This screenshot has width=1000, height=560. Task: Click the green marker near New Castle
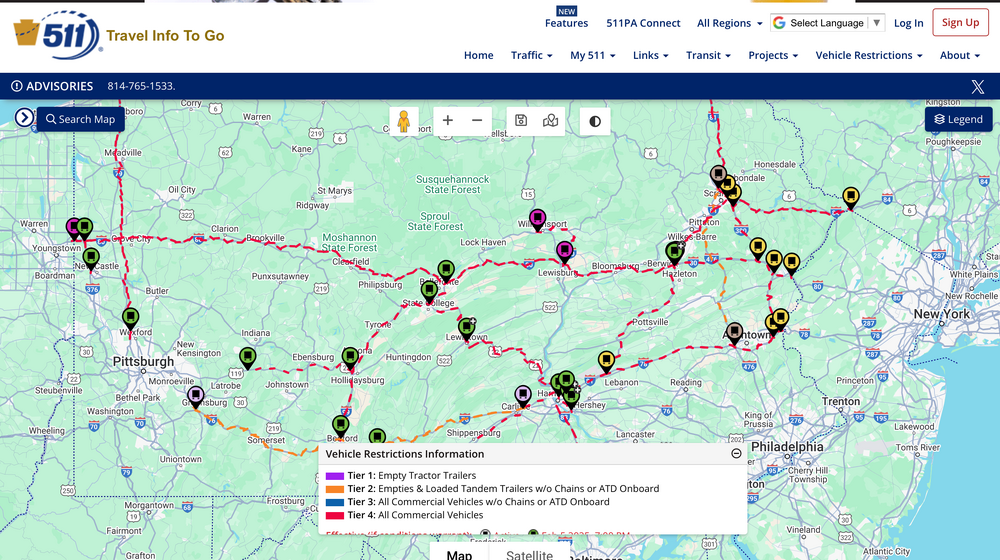[91, 258]
